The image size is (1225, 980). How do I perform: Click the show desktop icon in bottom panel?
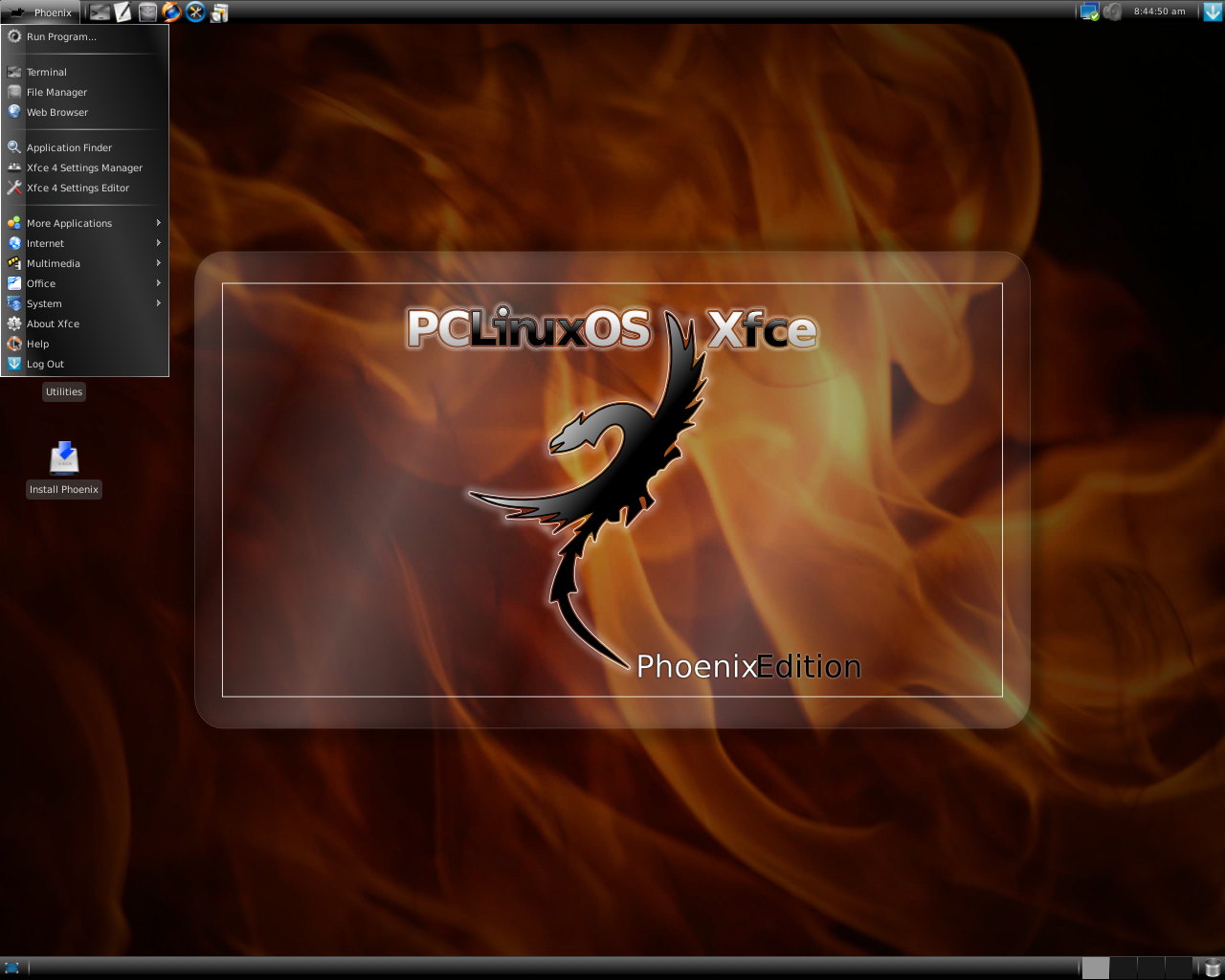(x=11, y=968)
